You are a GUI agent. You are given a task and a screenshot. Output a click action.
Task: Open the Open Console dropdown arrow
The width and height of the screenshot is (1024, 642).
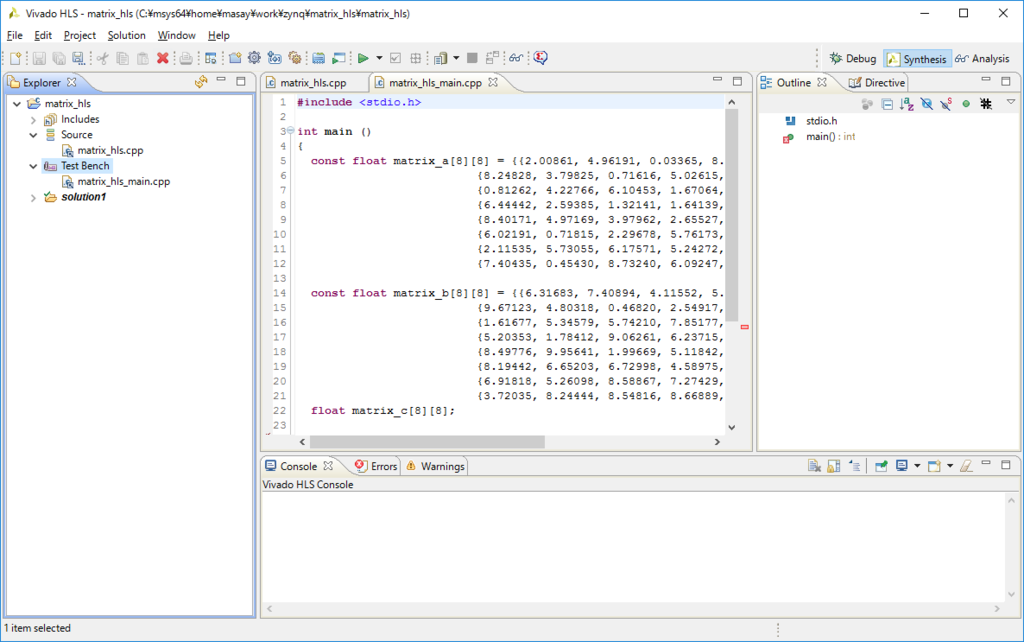pos(950,466)
